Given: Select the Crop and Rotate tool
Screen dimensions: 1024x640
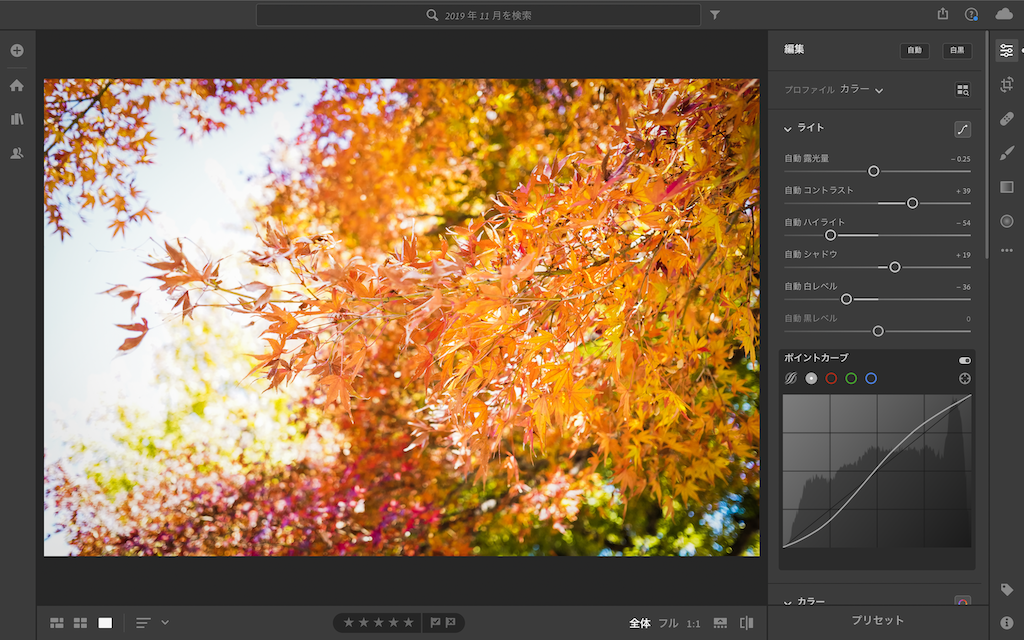Looking at the screenshot, I should point(1006,84).
